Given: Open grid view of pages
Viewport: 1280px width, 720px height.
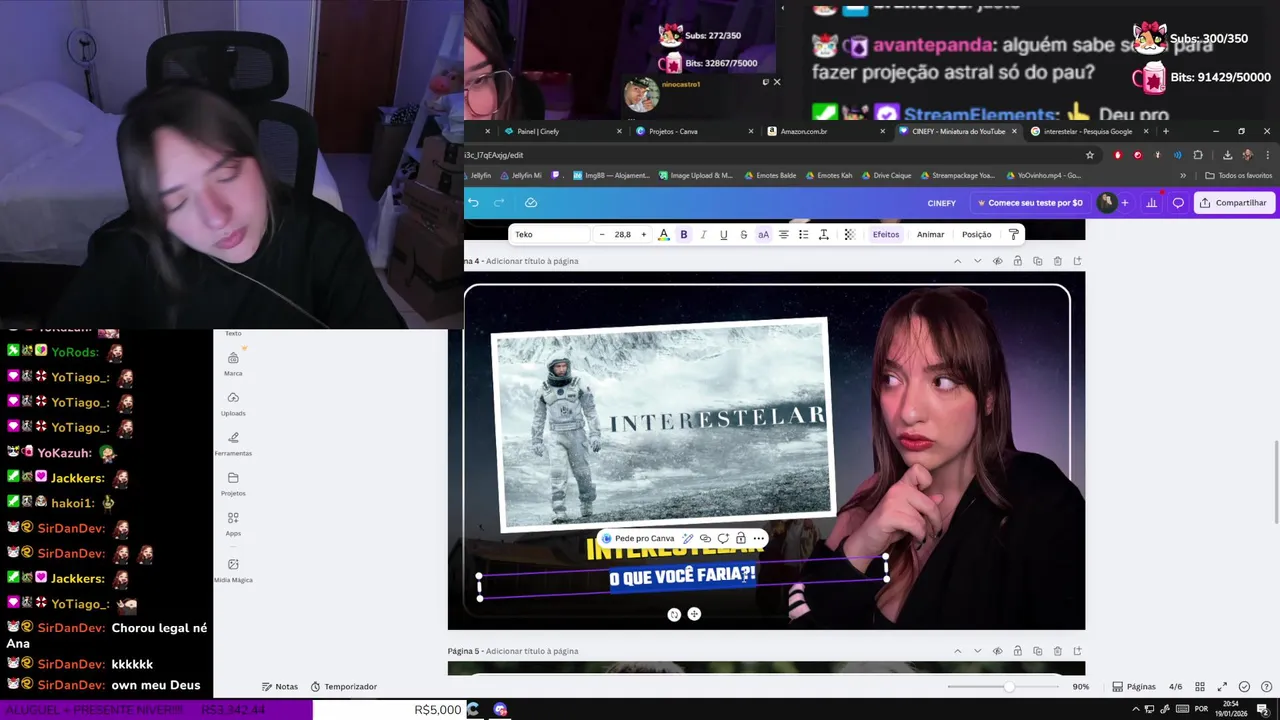Looking at the screenshot, I should 1200,687.
